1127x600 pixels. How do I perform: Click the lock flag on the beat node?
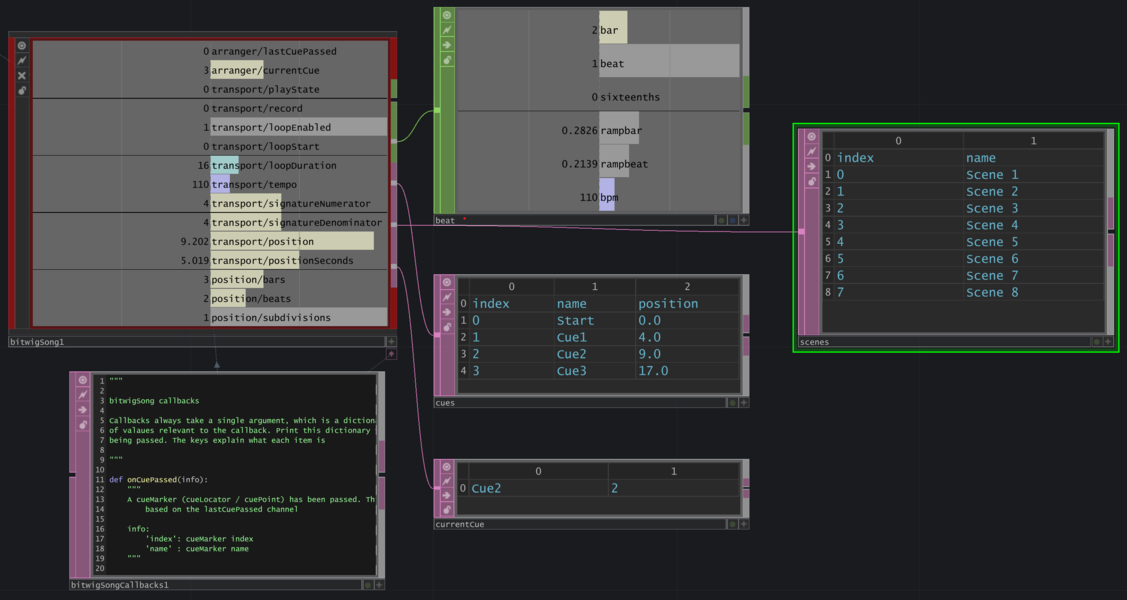click(x=447, y=60)
